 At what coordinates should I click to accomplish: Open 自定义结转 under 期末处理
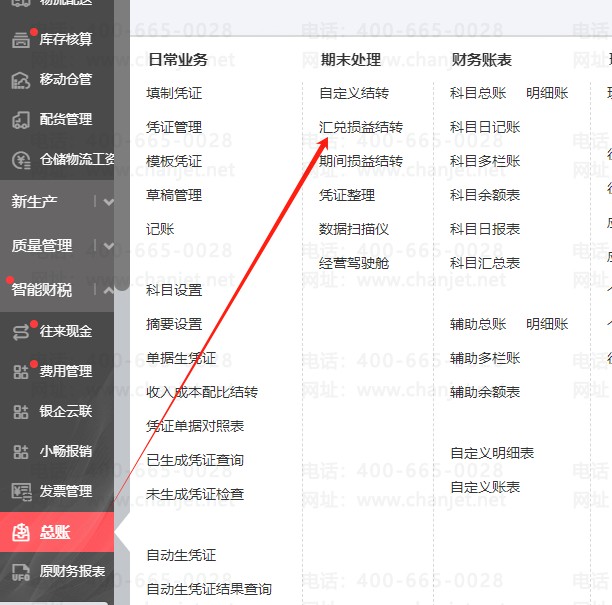pos(354,93)
